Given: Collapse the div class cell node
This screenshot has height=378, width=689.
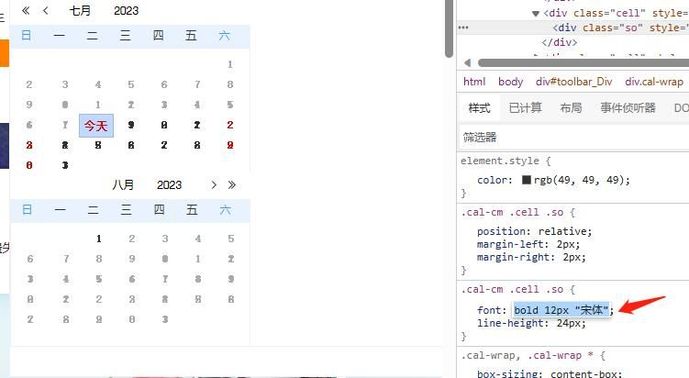Looking at the screenshot, I should [536, 14].
